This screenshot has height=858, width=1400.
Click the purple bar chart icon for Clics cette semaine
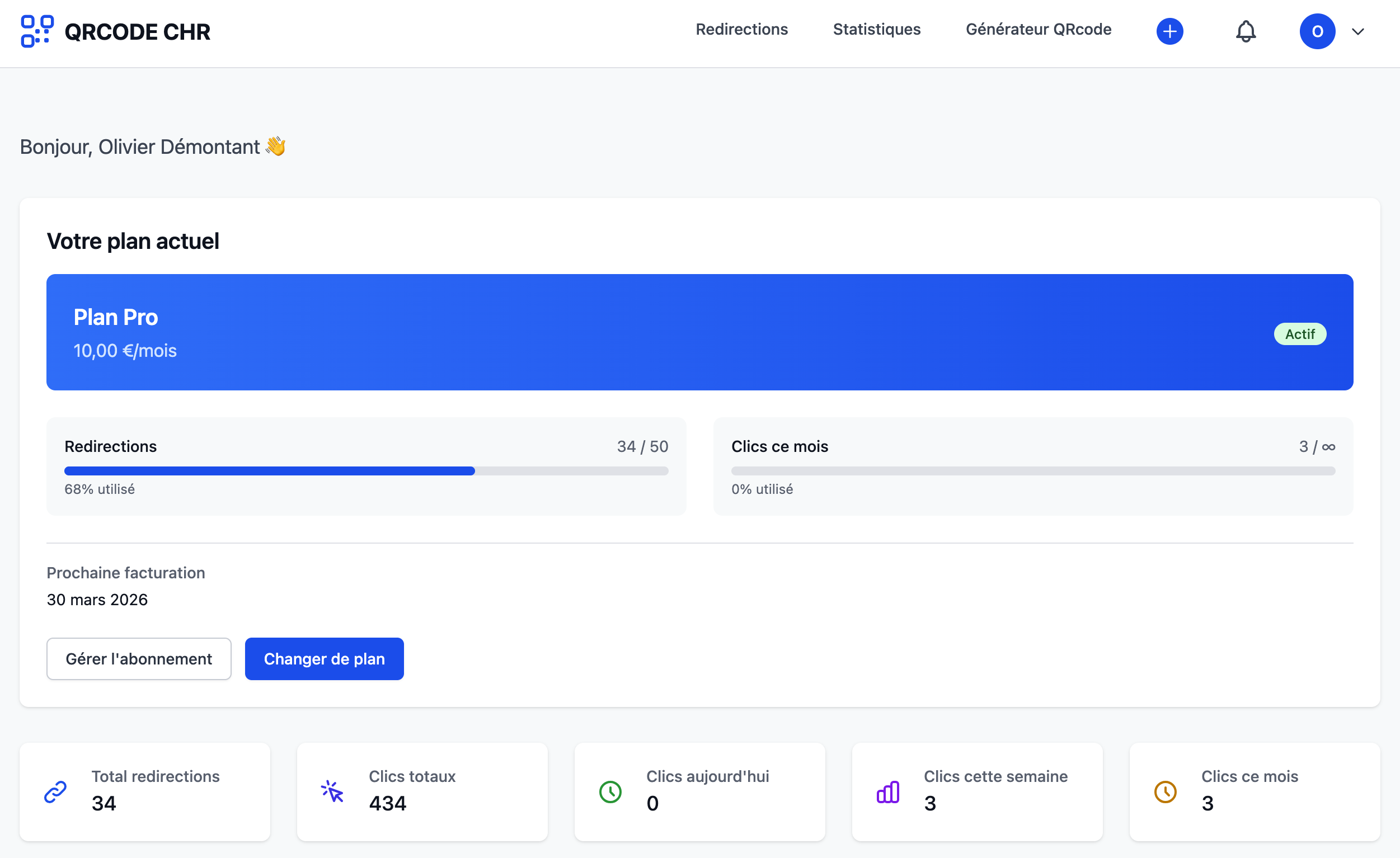[x=887, y=791]
